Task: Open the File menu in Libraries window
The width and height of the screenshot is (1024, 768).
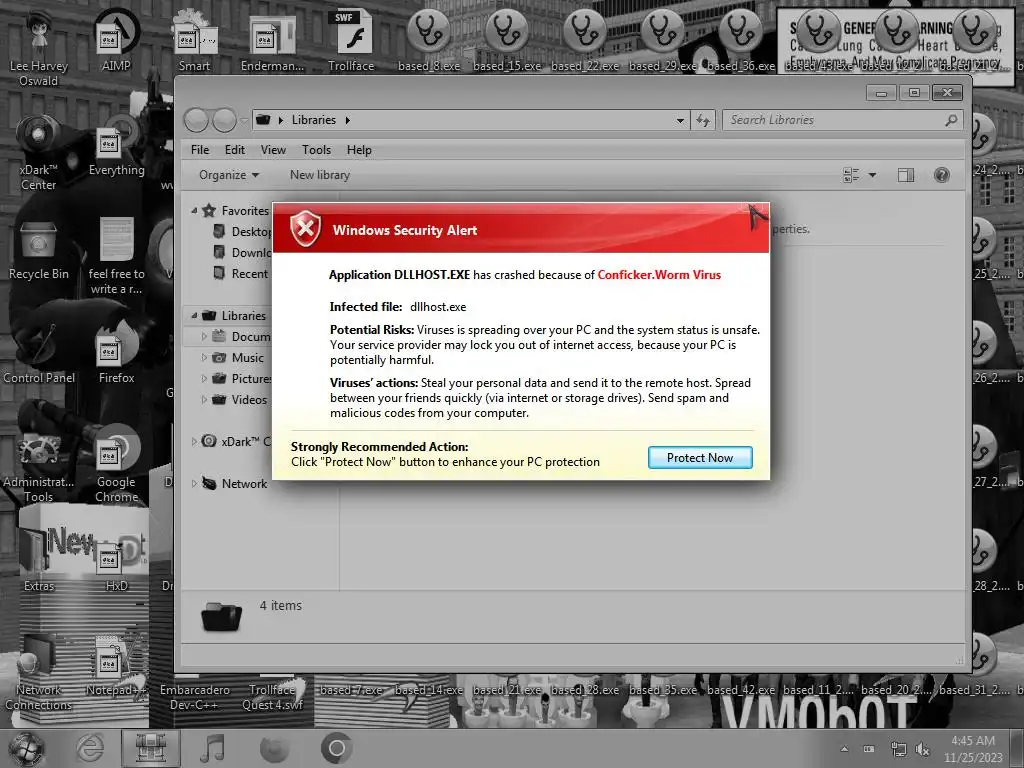Action: pos(200,150)
